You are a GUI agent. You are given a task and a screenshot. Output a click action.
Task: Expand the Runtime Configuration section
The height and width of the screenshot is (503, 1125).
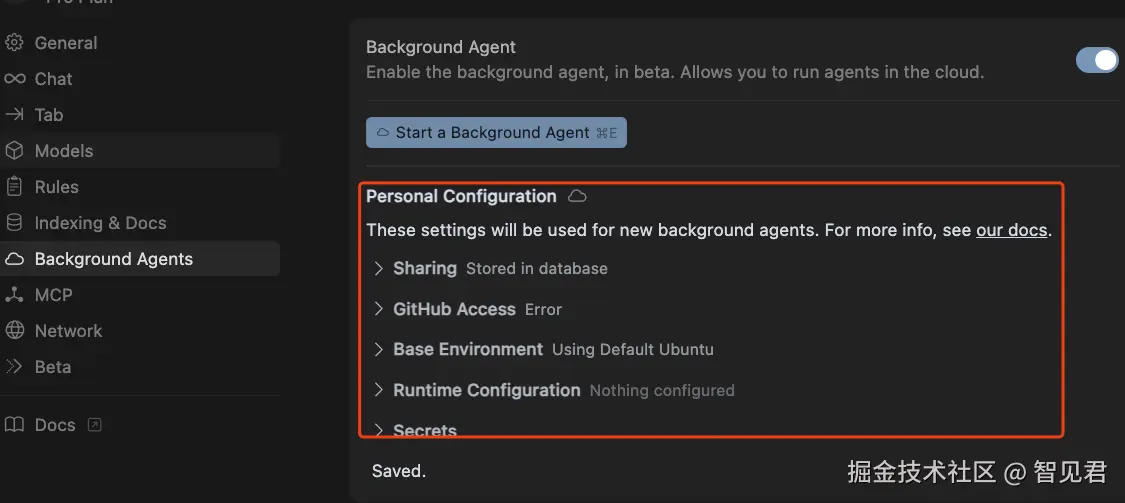(379, 390)
